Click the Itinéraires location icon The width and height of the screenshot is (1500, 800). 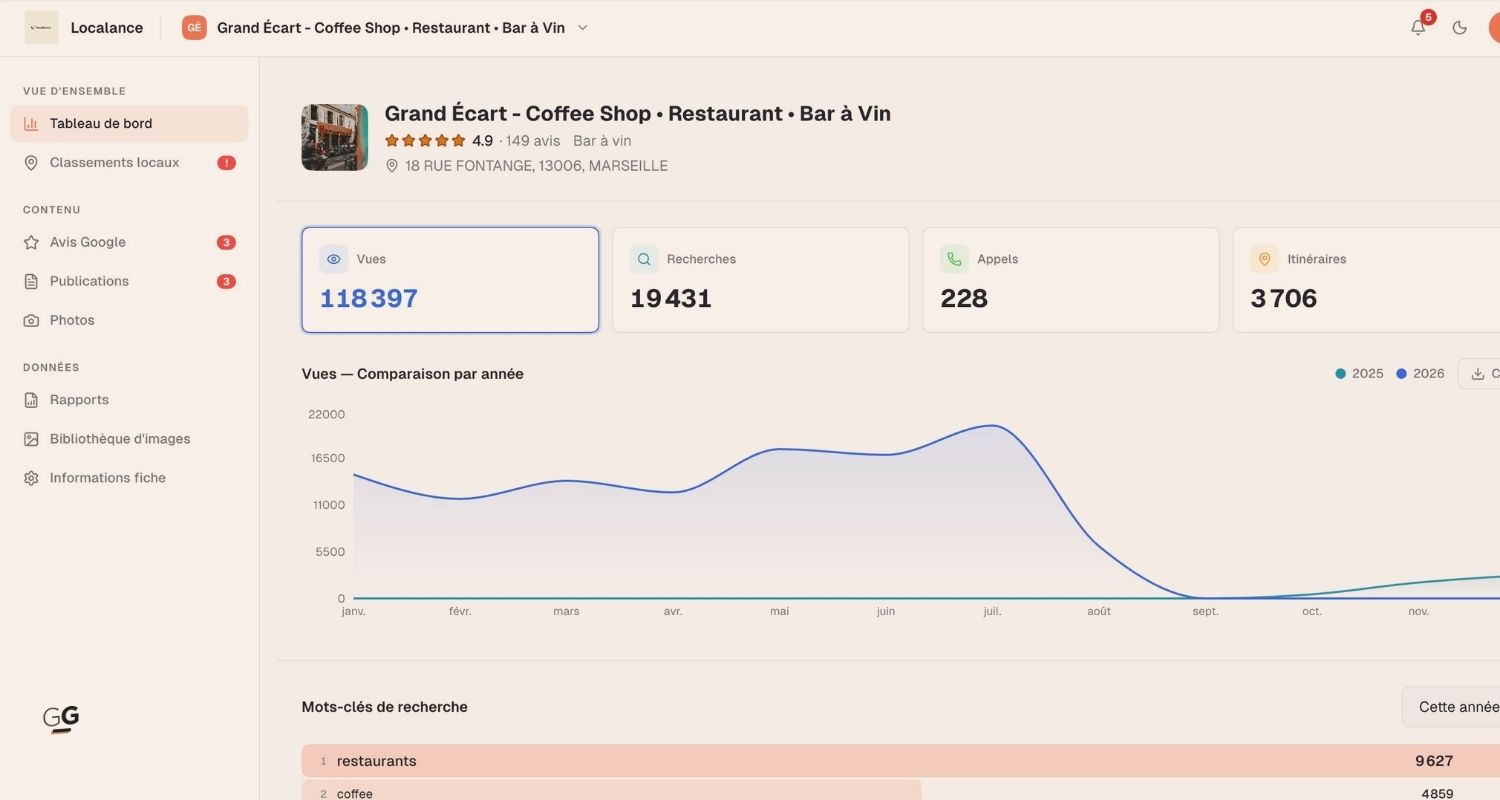pos(1264,259)
